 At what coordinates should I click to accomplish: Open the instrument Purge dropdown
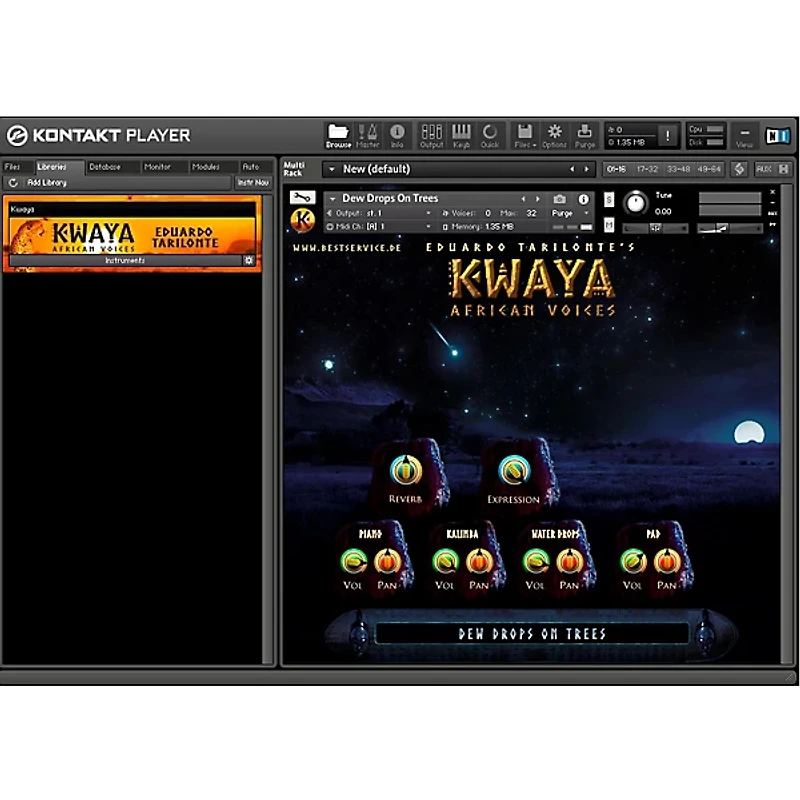(x=569, y=213)
